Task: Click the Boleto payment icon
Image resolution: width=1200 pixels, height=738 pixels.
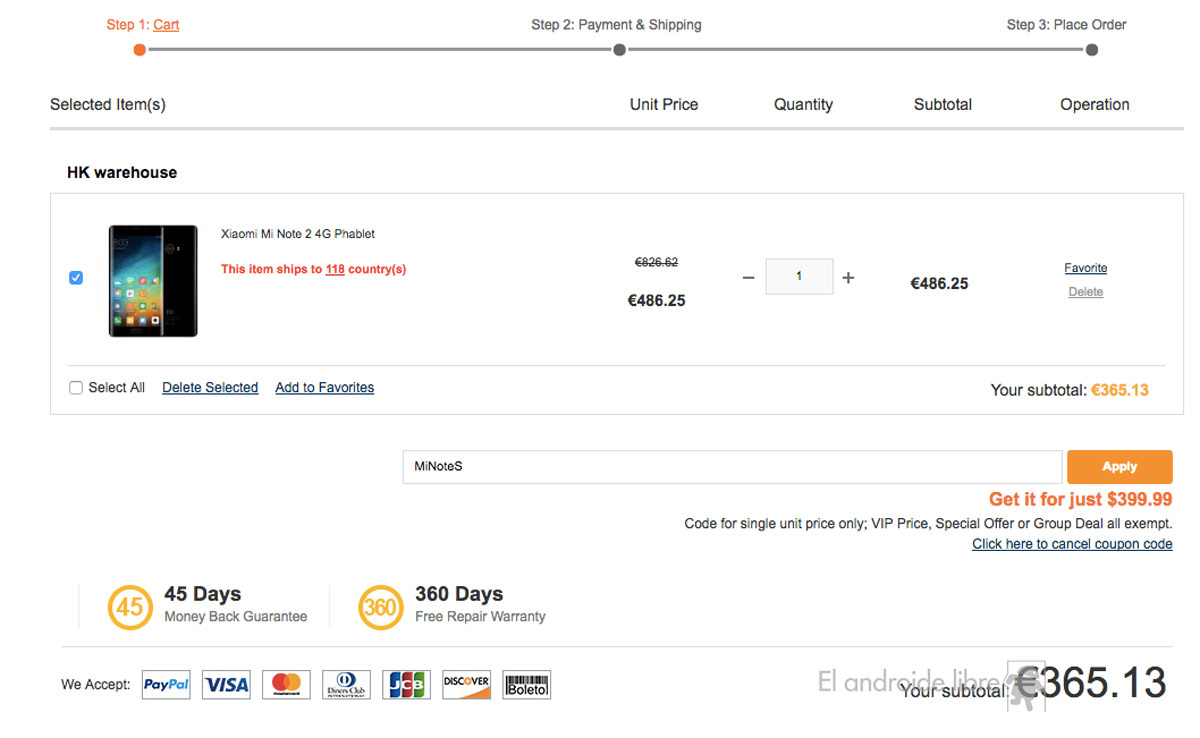Action: click(x=527, y=685)
